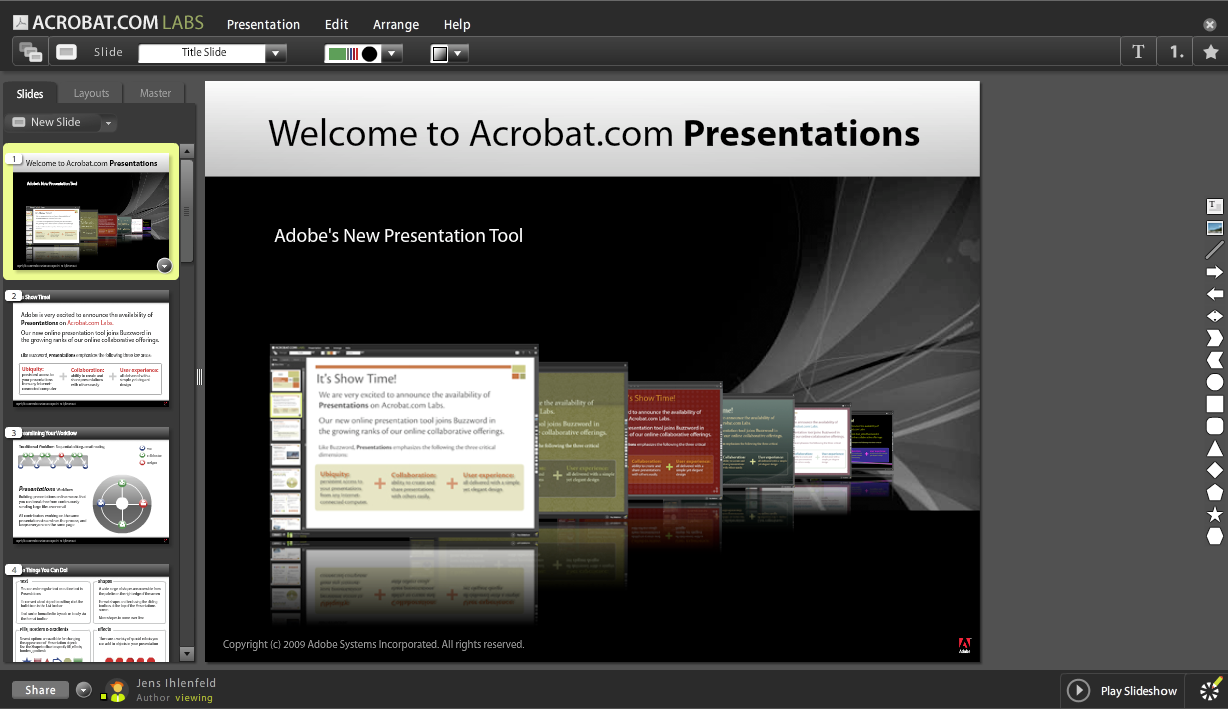Select the insert image tool in the sidebar

coord(1214,228)
